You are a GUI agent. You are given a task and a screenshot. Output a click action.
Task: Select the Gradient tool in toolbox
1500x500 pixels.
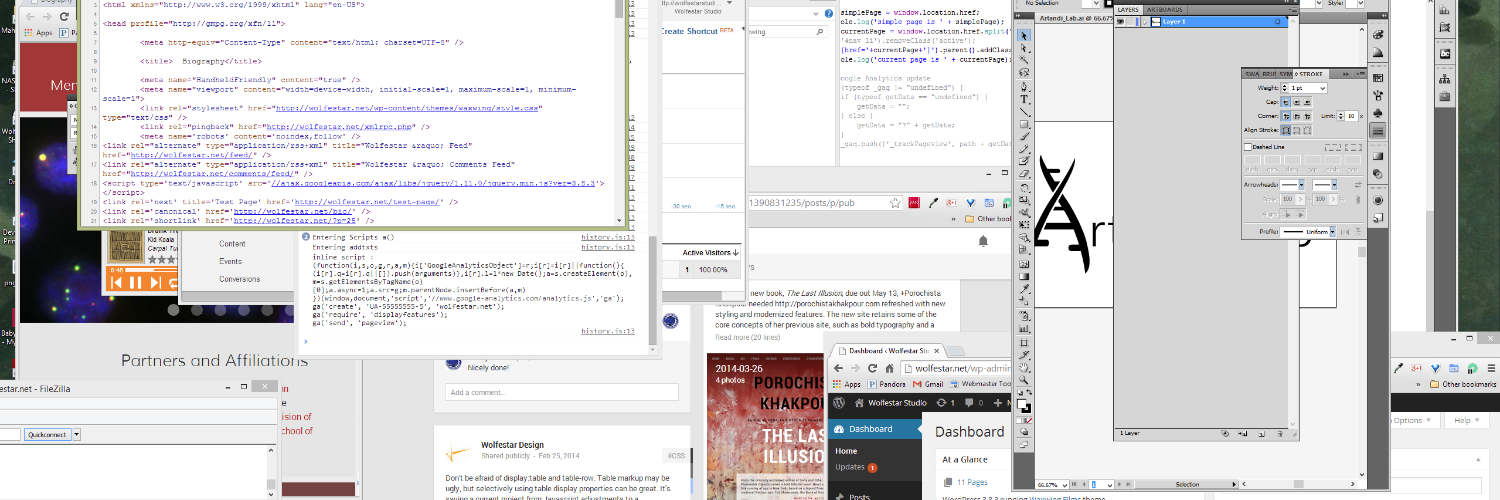(x=1025, y=276)
